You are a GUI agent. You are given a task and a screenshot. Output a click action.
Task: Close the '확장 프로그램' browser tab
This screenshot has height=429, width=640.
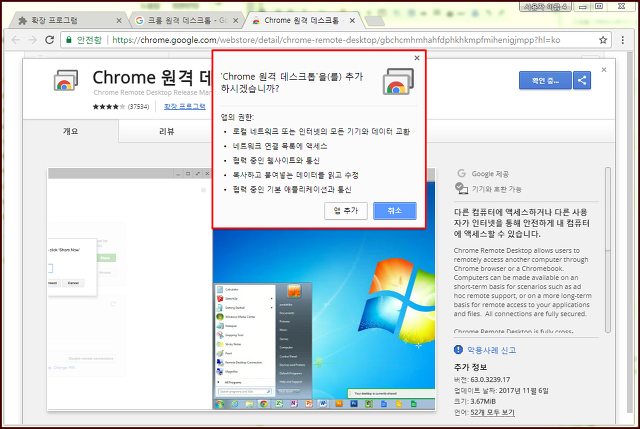pos(119,20)
